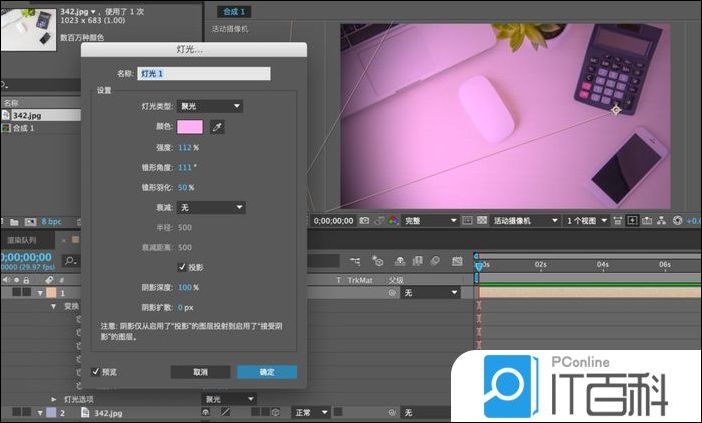
Task: Click layer 1 parent pick whip
Action: pyautogui.click(x=392, y=293)
